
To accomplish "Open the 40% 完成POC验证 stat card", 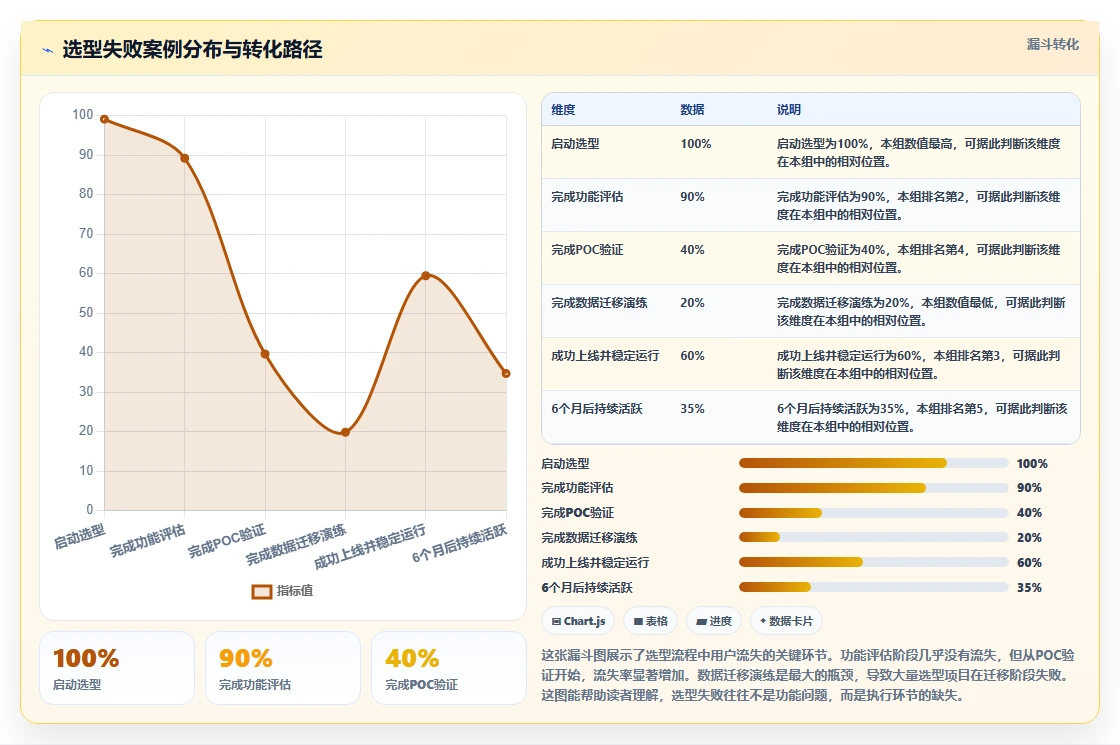I will point(449,668).
